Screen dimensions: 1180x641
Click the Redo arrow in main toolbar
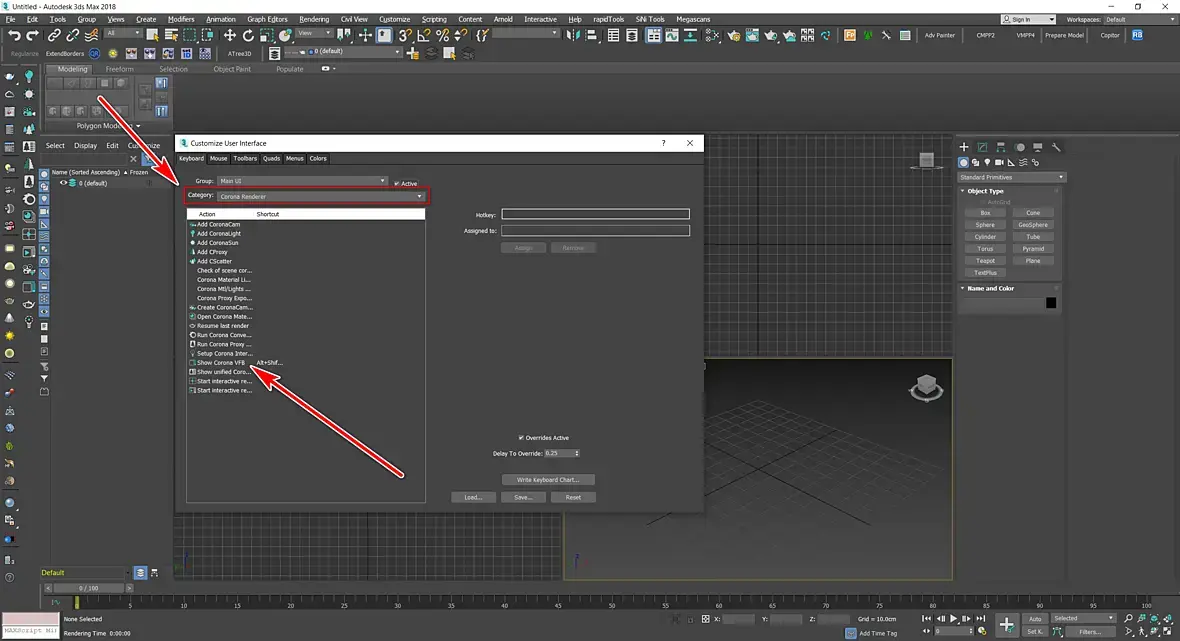coord(32,35)
